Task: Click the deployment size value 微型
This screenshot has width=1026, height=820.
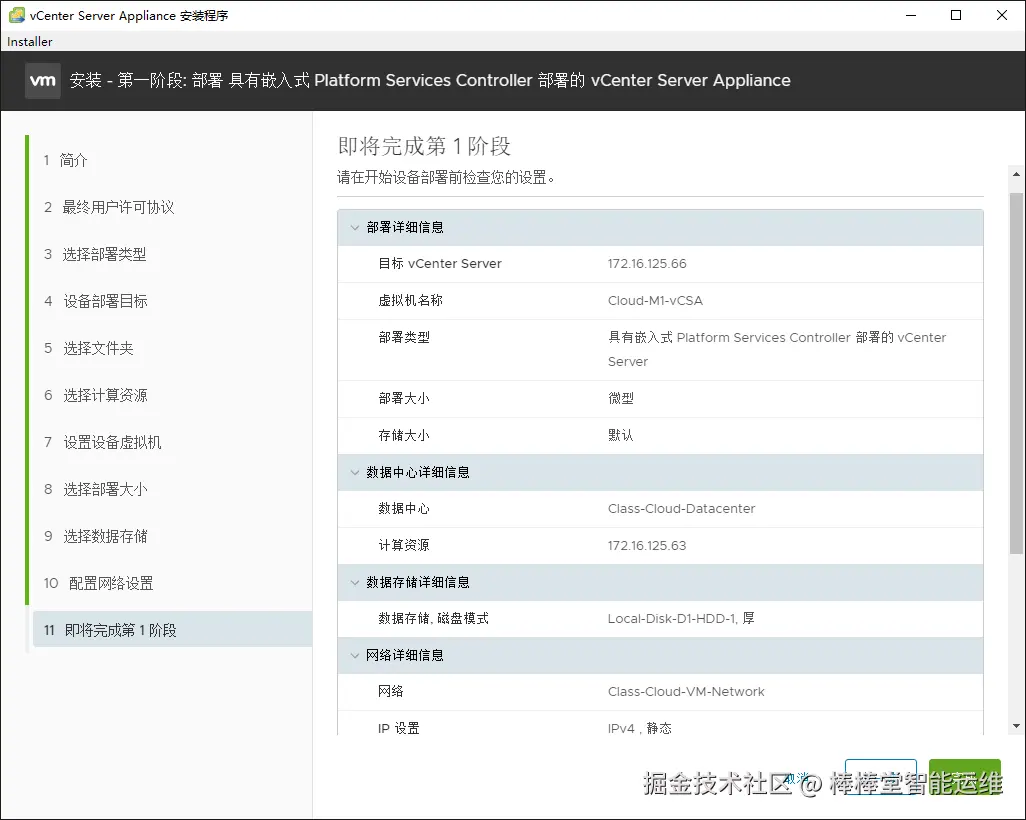Action: 620,399
